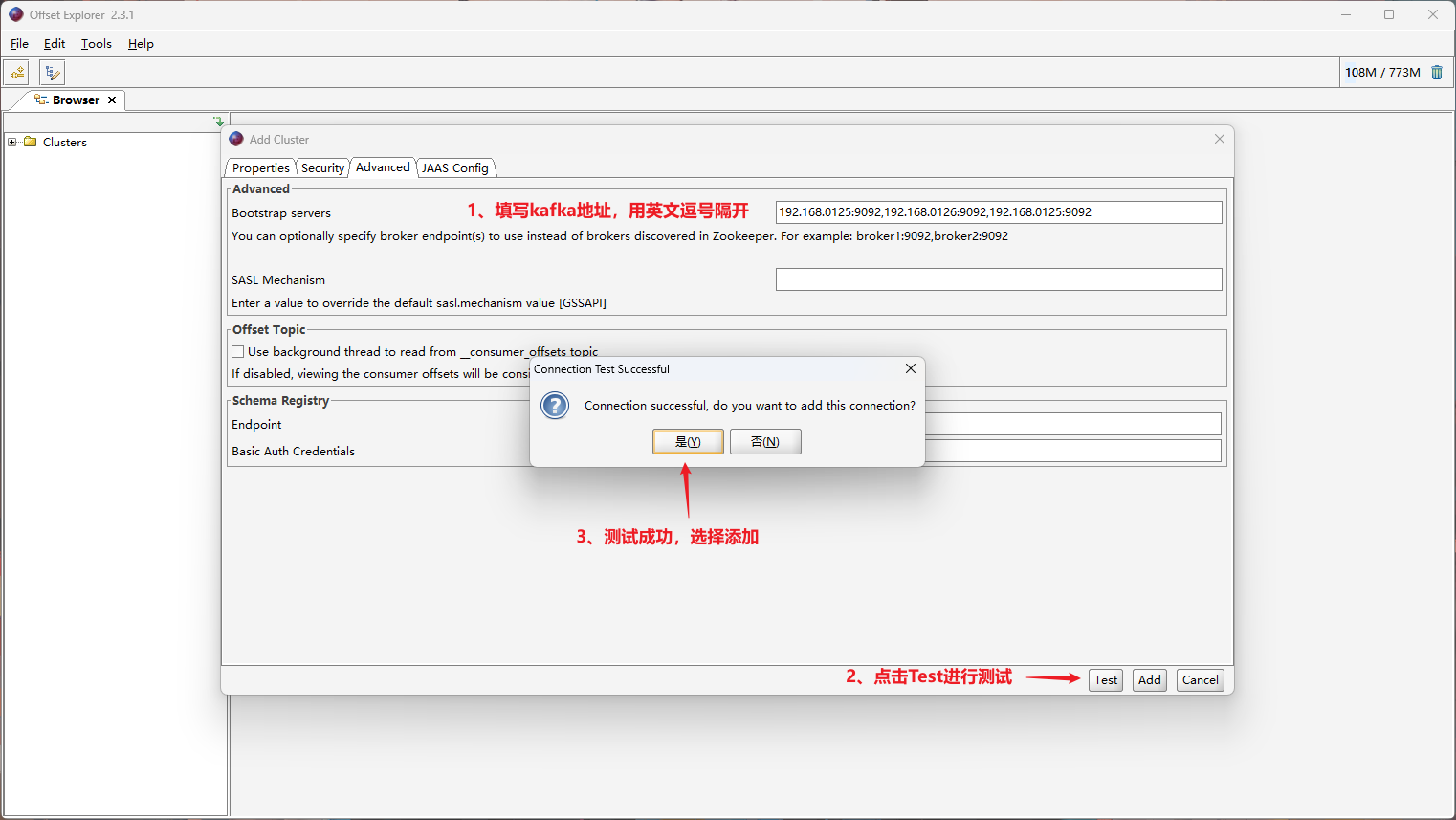
Task: Toggle the background thread for __consumer_offsets checkbox
Action: tap(237, 352)
